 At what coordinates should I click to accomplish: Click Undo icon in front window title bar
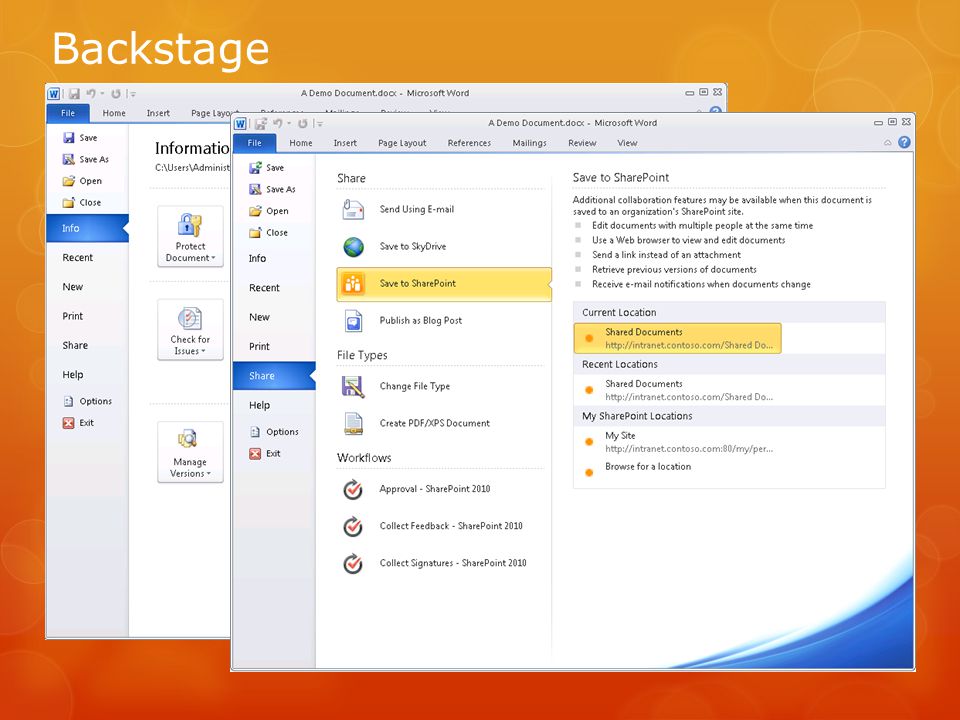[x=278, y=124]
